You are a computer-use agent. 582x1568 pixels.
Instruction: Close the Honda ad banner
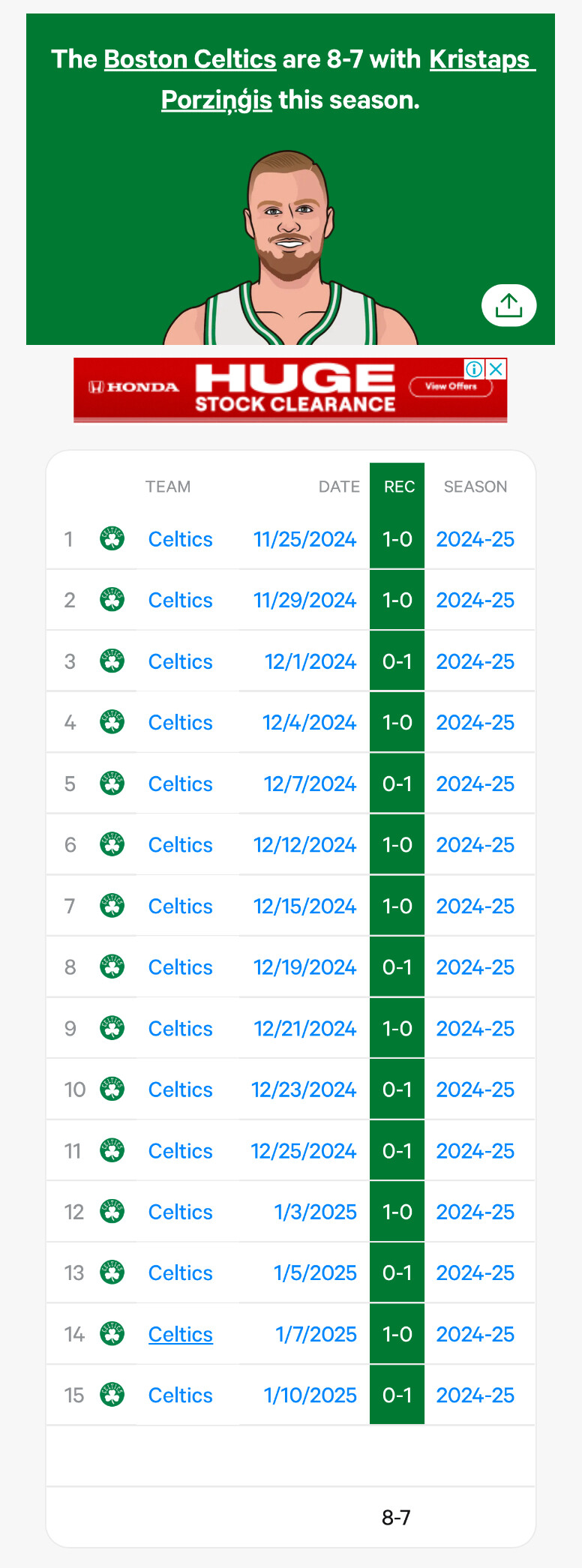click(x=496, y=369)
